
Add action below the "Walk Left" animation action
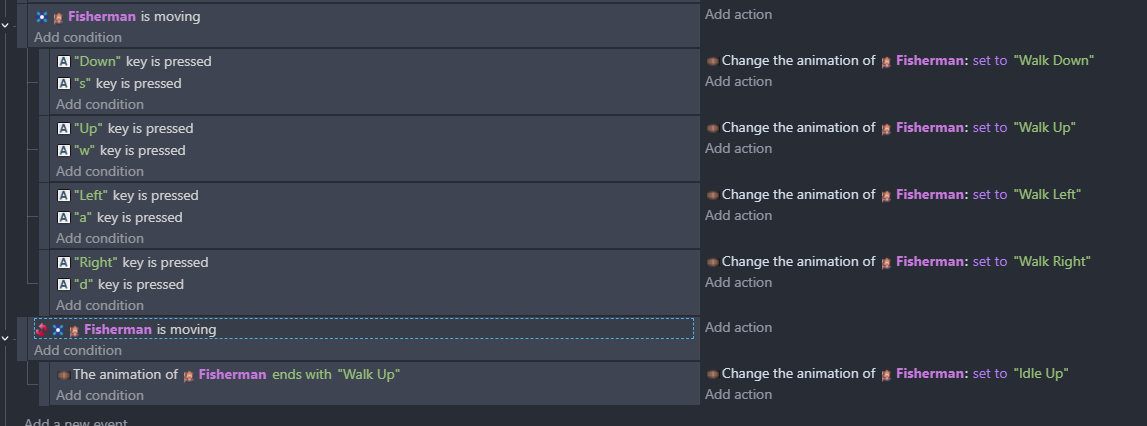pyautogui.click(x=738, y=215)
